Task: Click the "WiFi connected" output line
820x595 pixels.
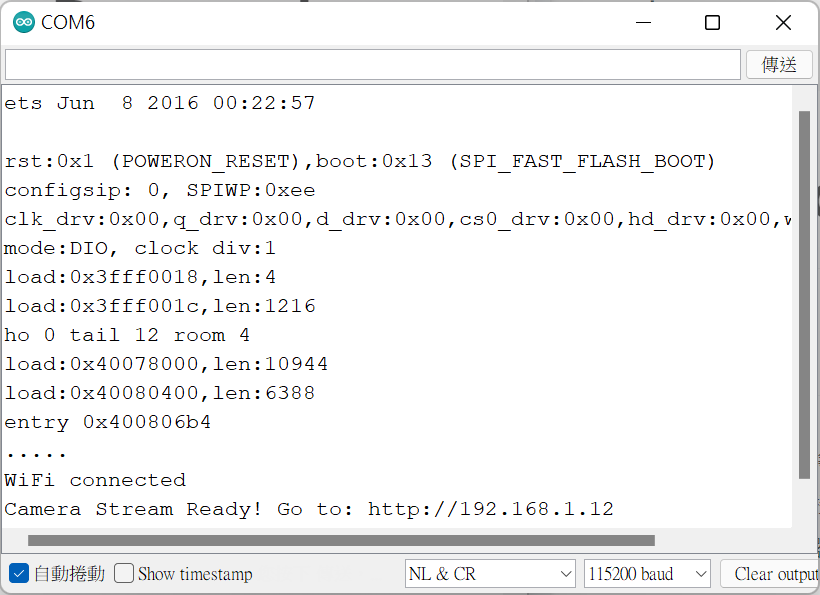Action: point(95,480)
